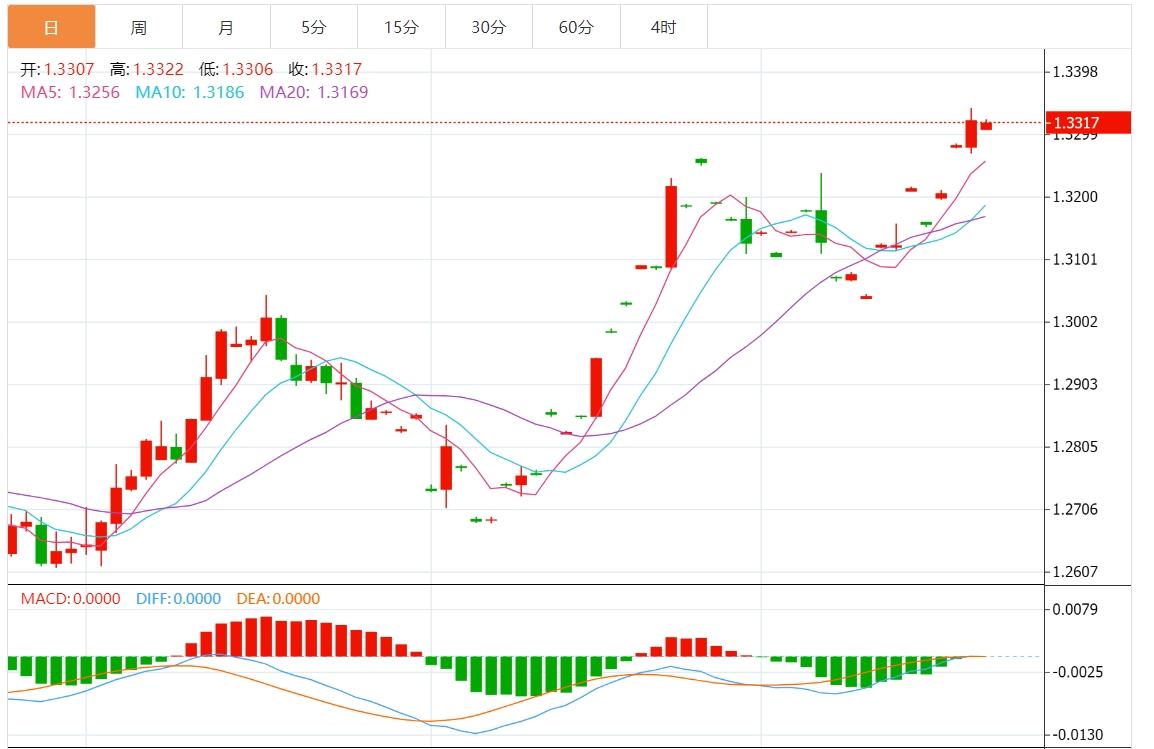
Task: Switch to the 5分 interval tab
Action: coord(313,27)
